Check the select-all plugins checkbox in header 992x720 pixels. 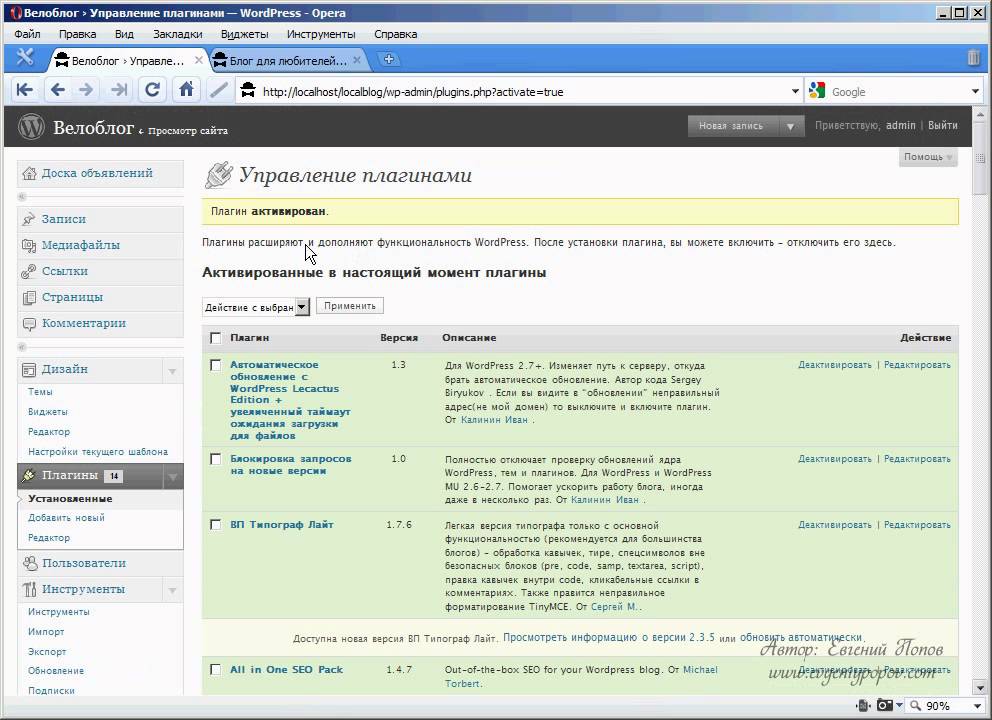(216, 338)
